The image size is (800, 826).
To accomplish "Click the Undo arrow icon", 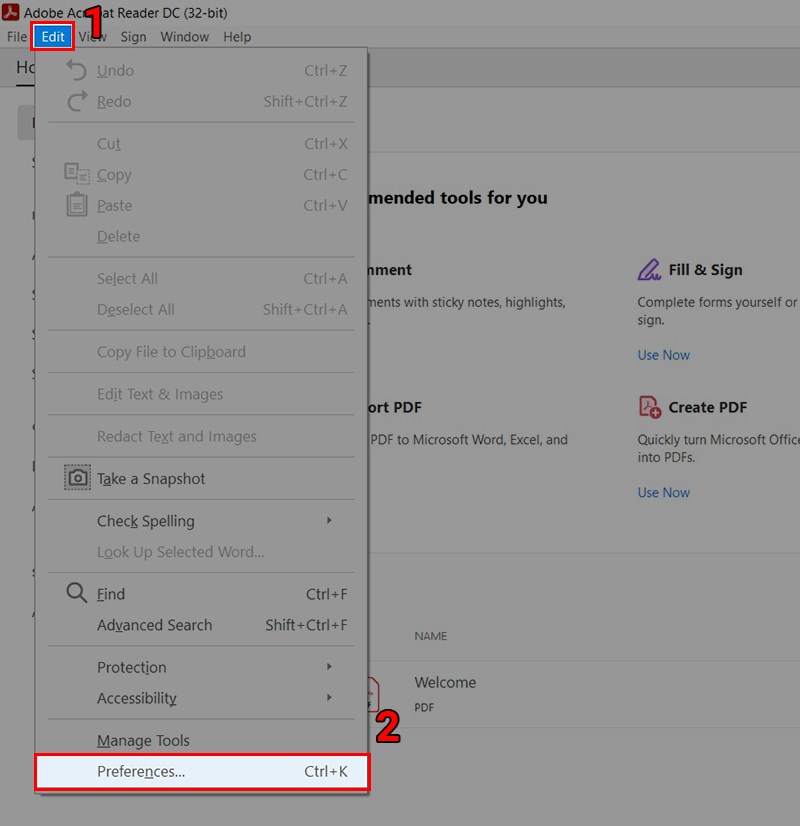I will [x=77, y=70].
